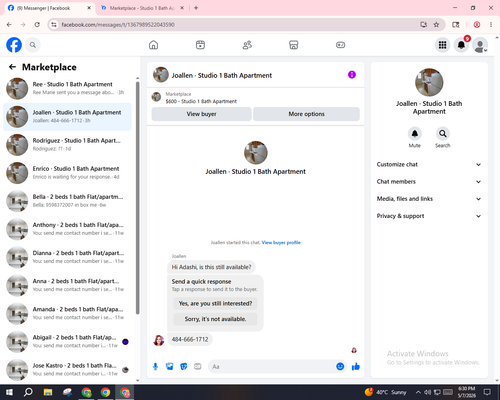Open the Marketplace storefront icon

294,45
